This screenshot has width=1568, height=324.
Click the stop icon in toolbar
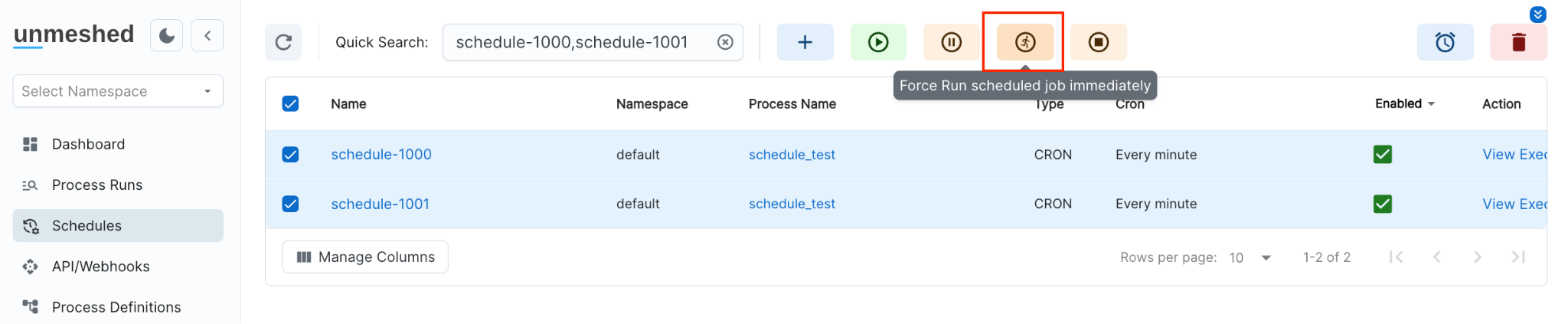click(x=1098, y=42)
